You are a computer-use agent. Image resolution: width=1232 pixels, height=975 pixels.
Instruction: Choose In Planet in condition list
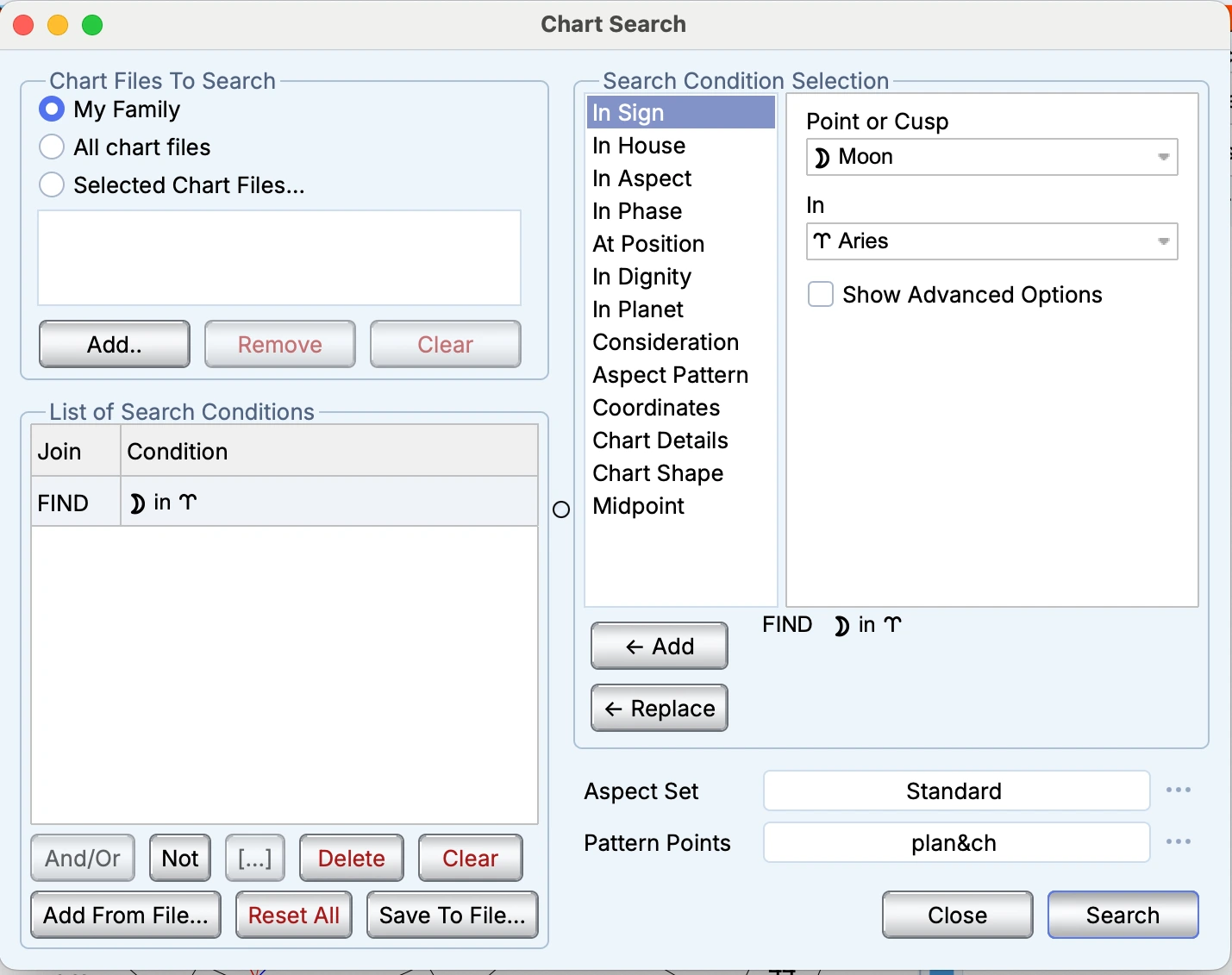point(681,309)
